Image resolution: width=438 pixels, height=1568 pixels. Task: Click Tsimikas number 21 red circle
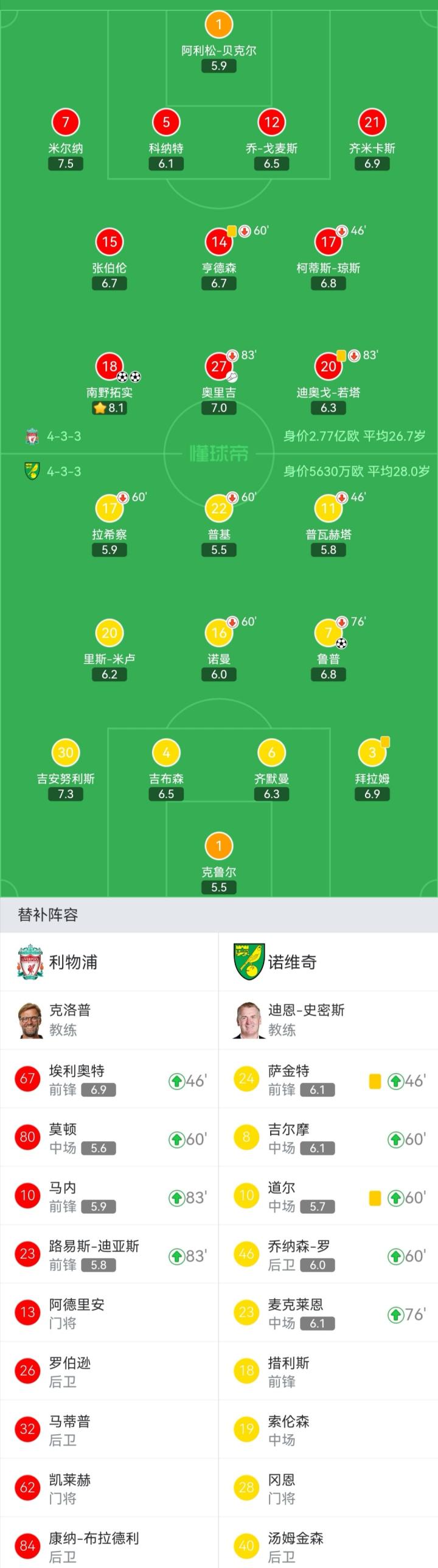[x=372, y=122]
